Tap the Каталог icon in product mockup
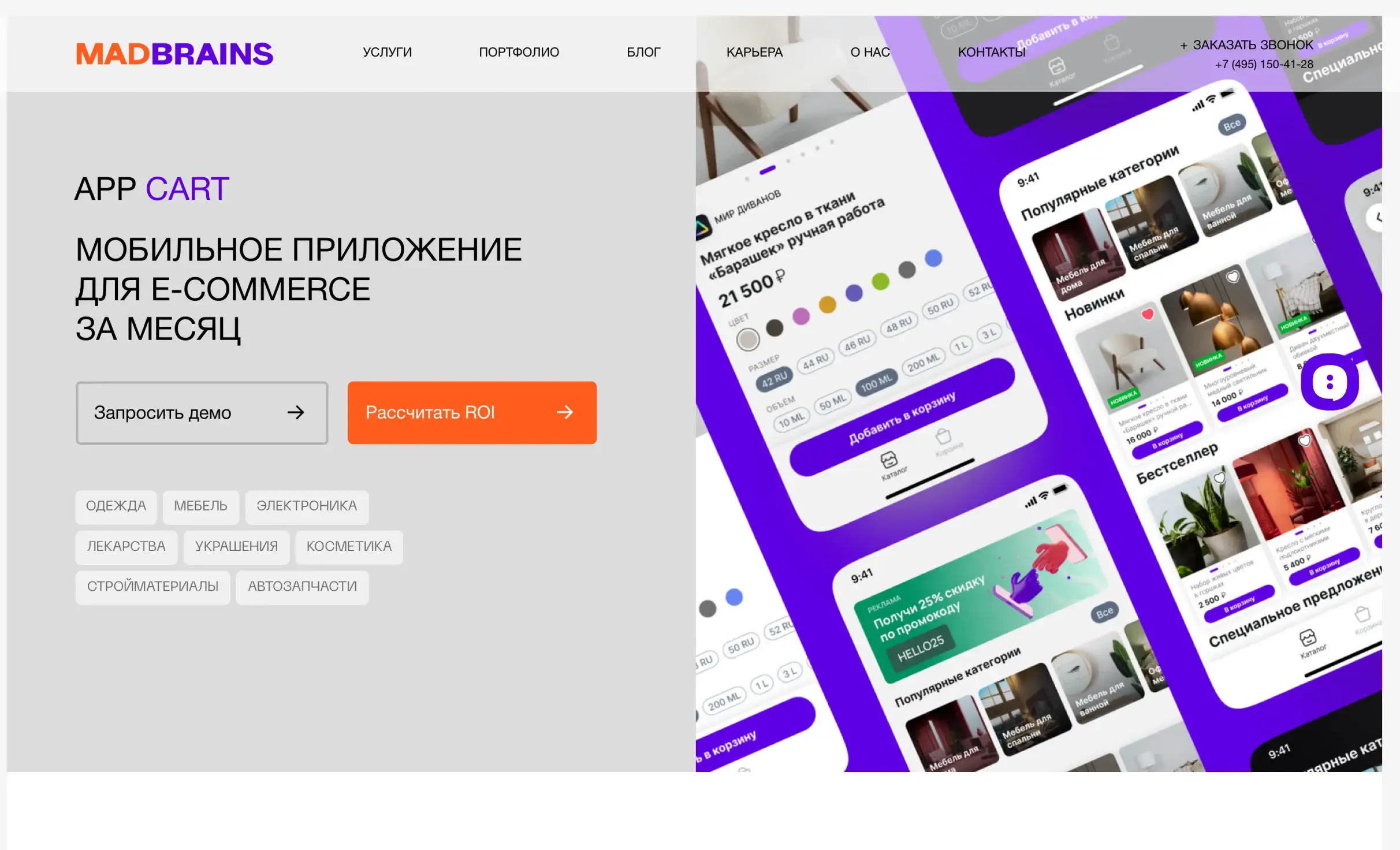The image size is (1400, 850). [889, 461]
